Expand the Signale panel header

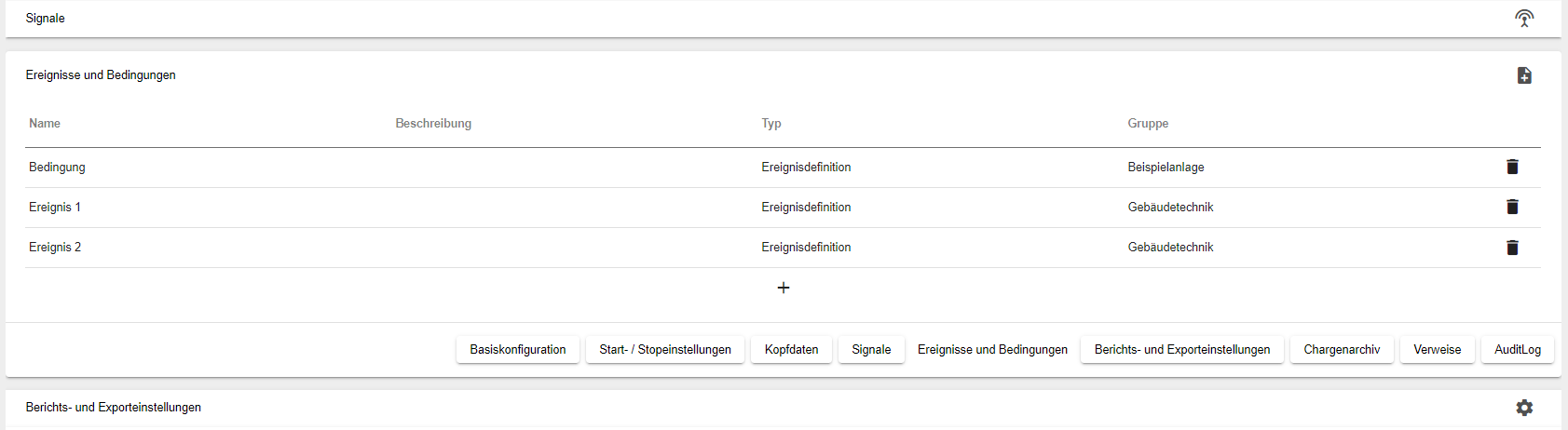point(784,19)
